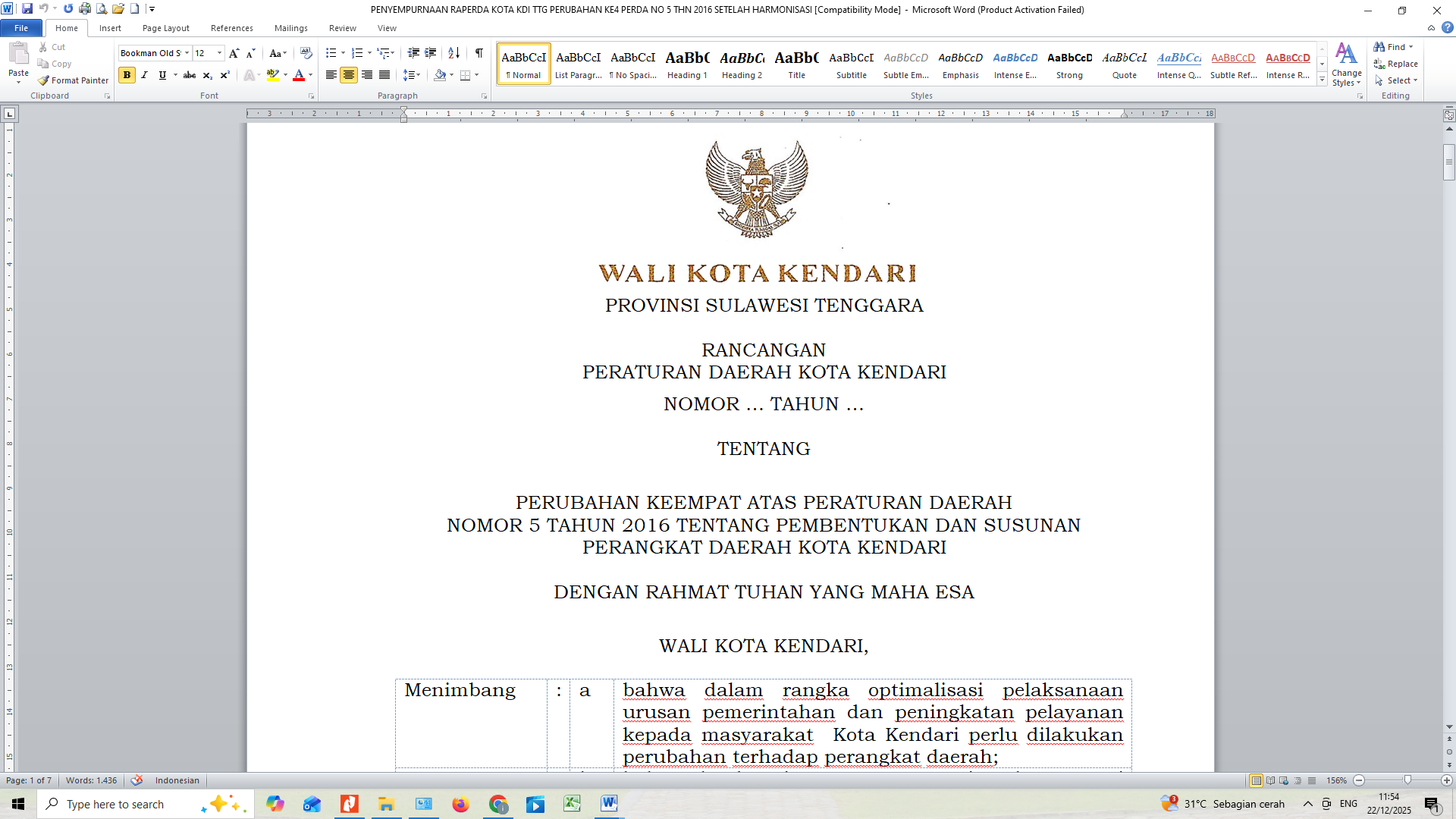Apply the Heading 1 style
This screenshot has height=819, width=1456.
[687, 64]
